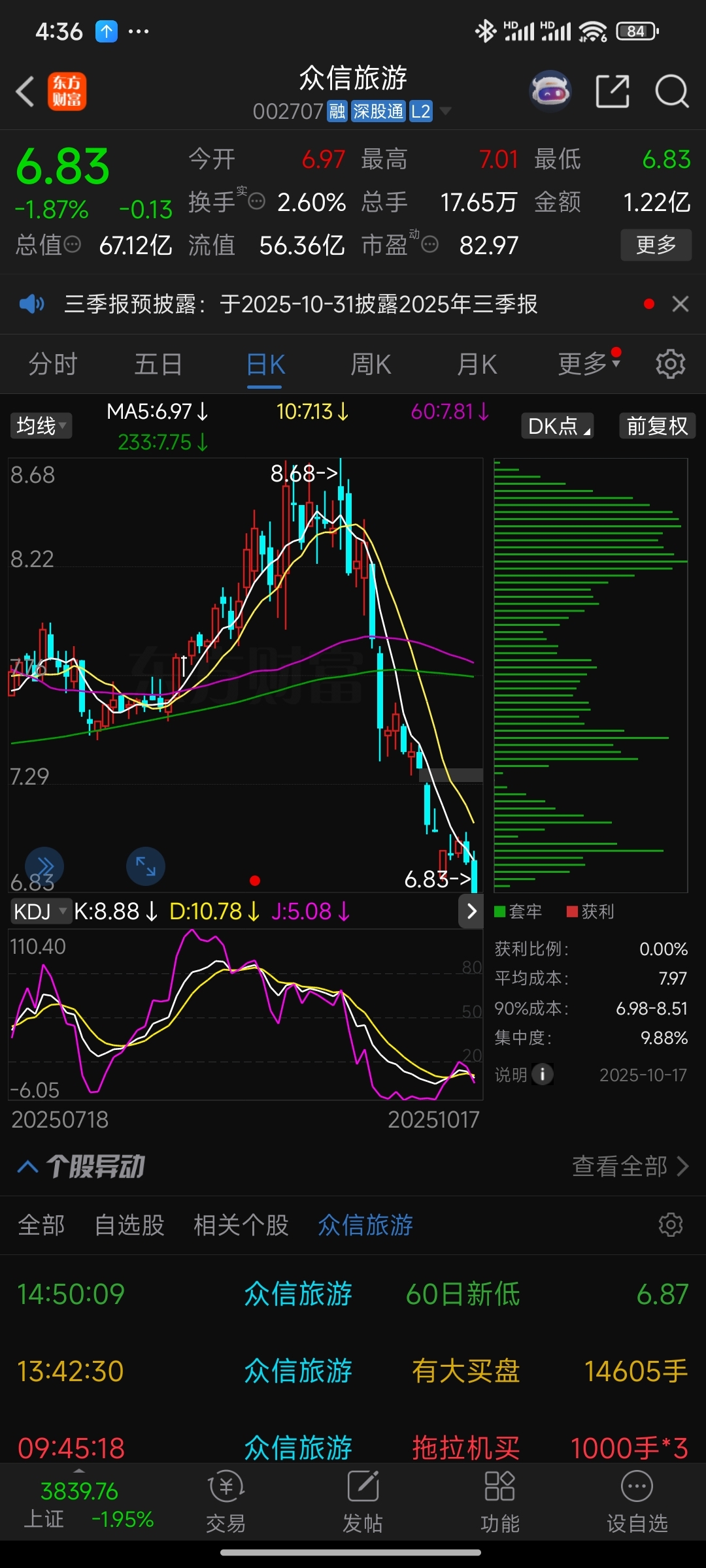
Task: Open the 14:50:09 60日新低 row
Action: point(353,1294)
